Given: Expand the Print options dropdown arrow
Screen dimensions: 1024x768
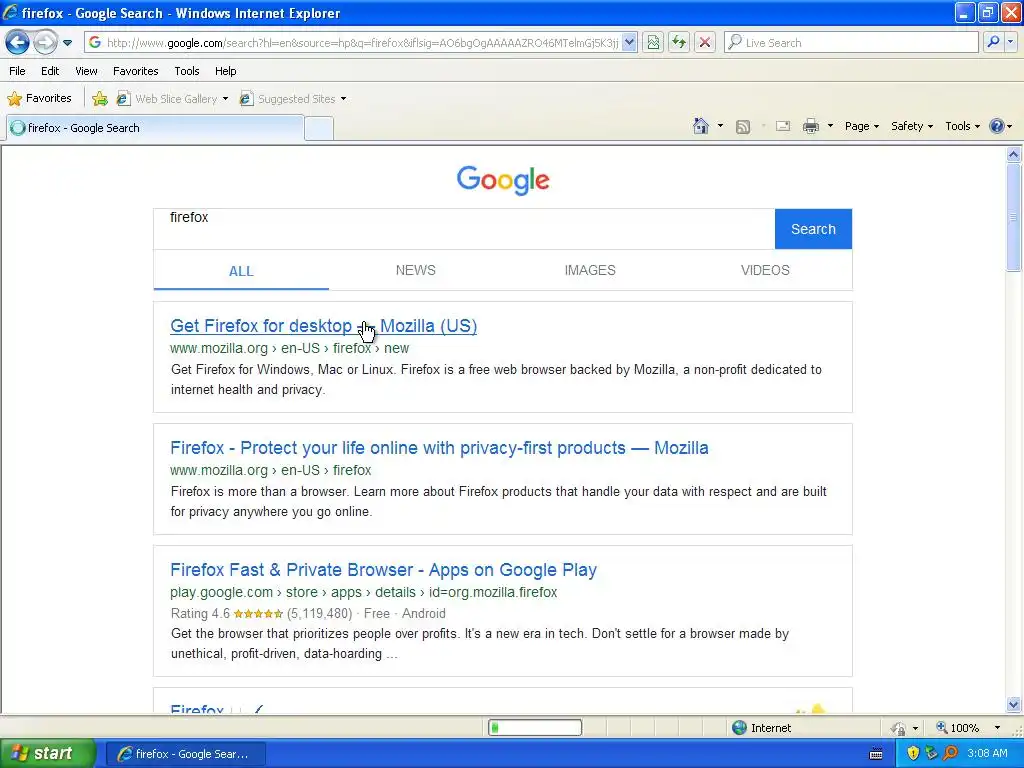Looking at the screenshot, I should point(830,126).
